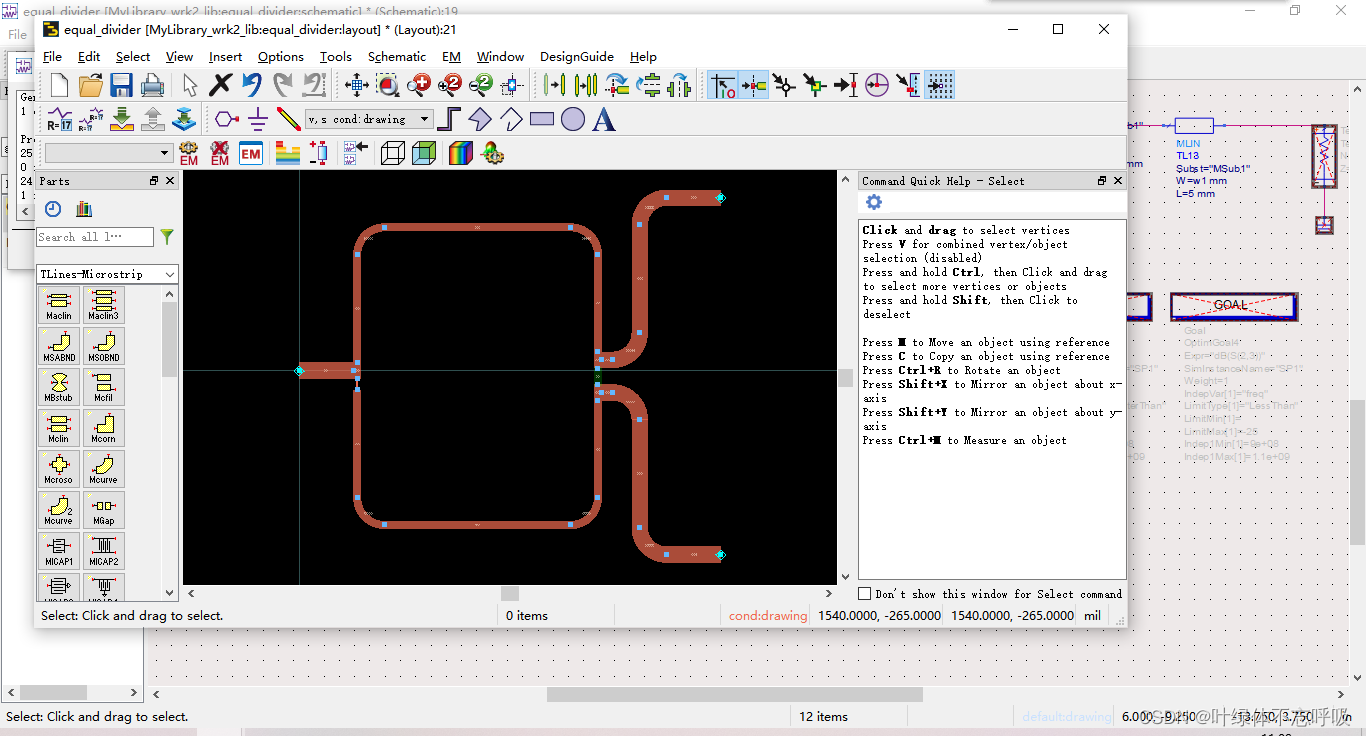The width and height of the screenshot is (1366, 736).
Task: Check 'Don't show this window for Select command'
Action: (x=865, y=594)
